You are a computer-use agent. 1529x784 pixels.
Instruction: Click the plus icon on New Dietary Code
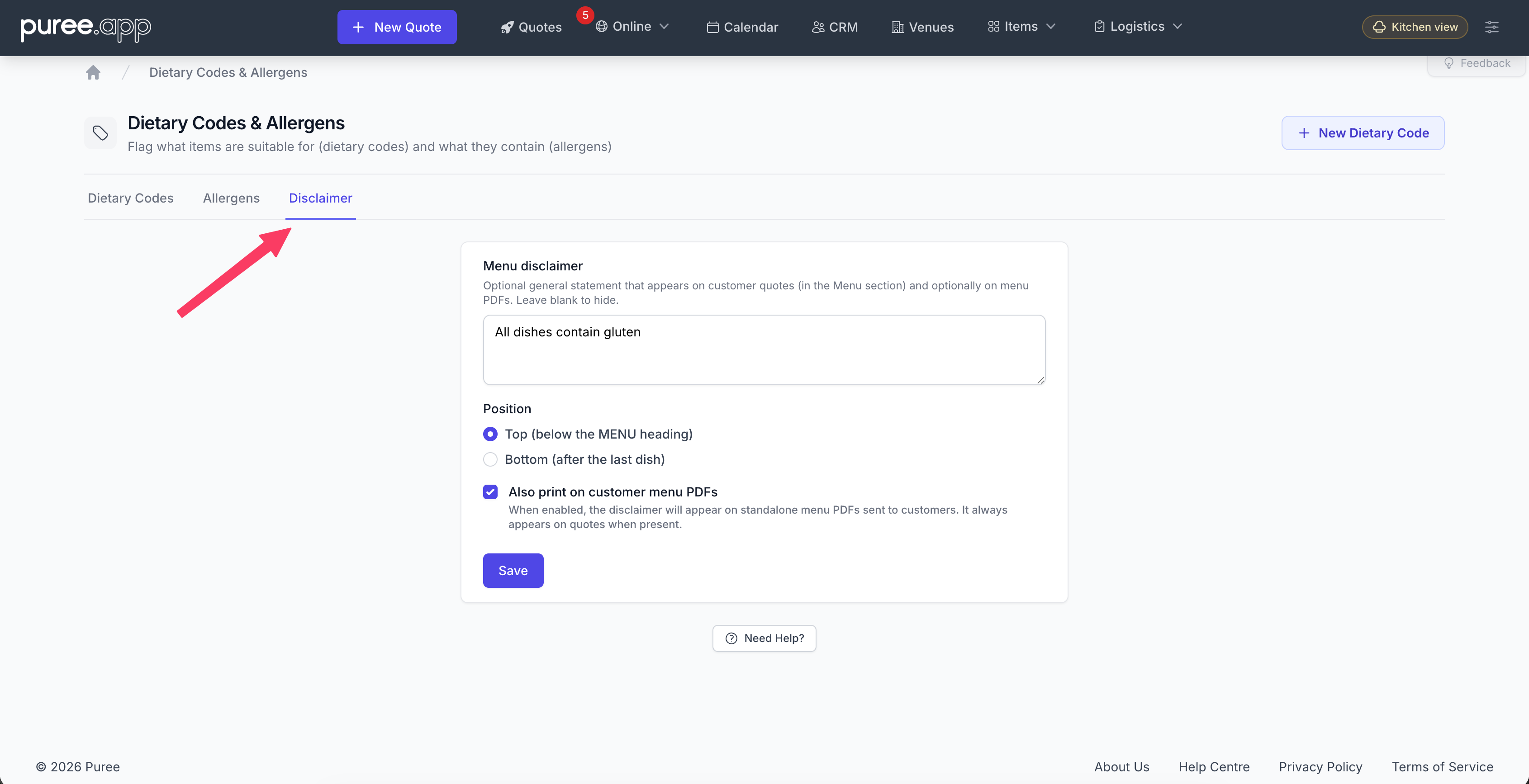tap(1304, 133)
